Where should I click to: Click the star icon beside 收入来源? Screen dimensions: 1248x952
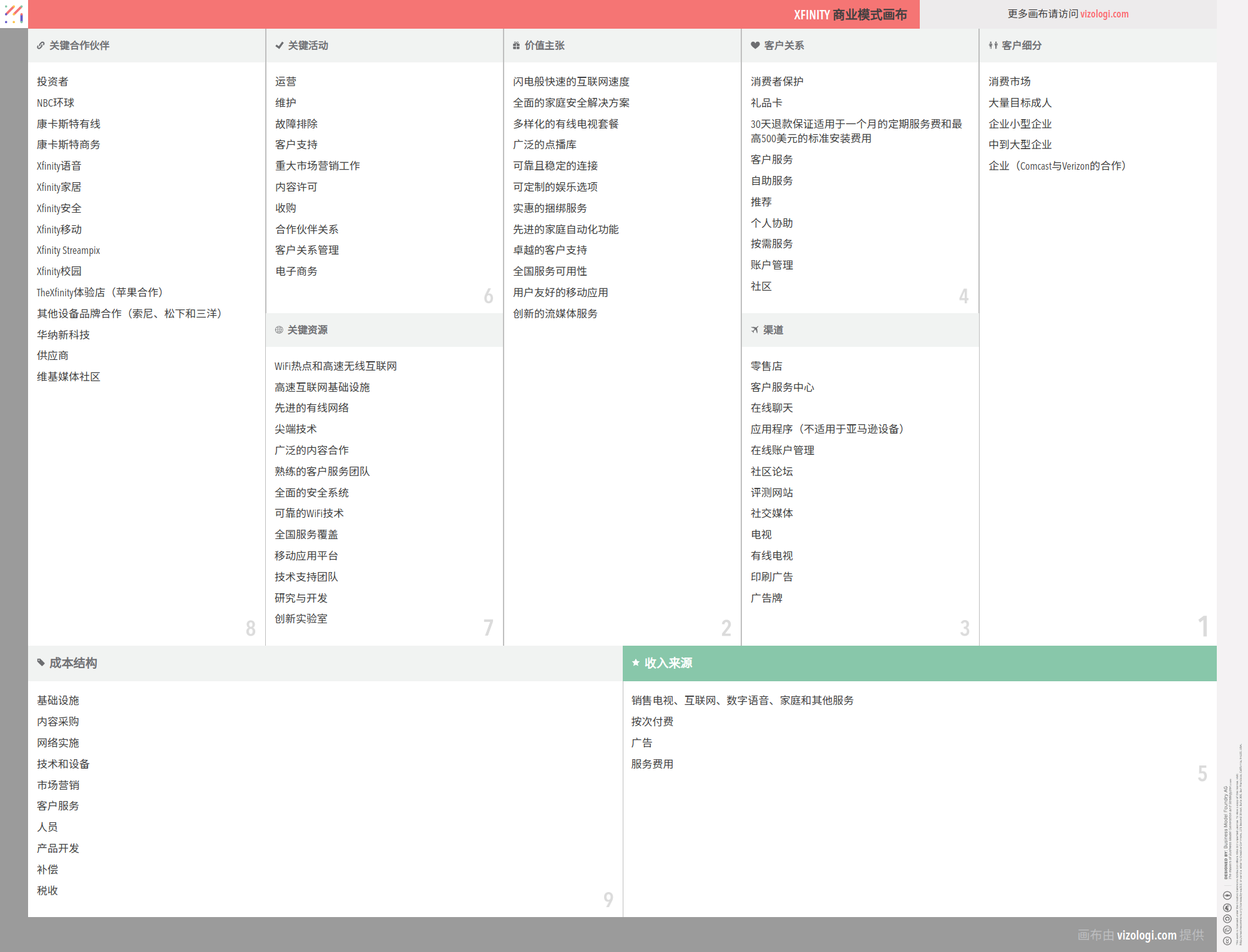pyautogui.click(x=635, y=663)
